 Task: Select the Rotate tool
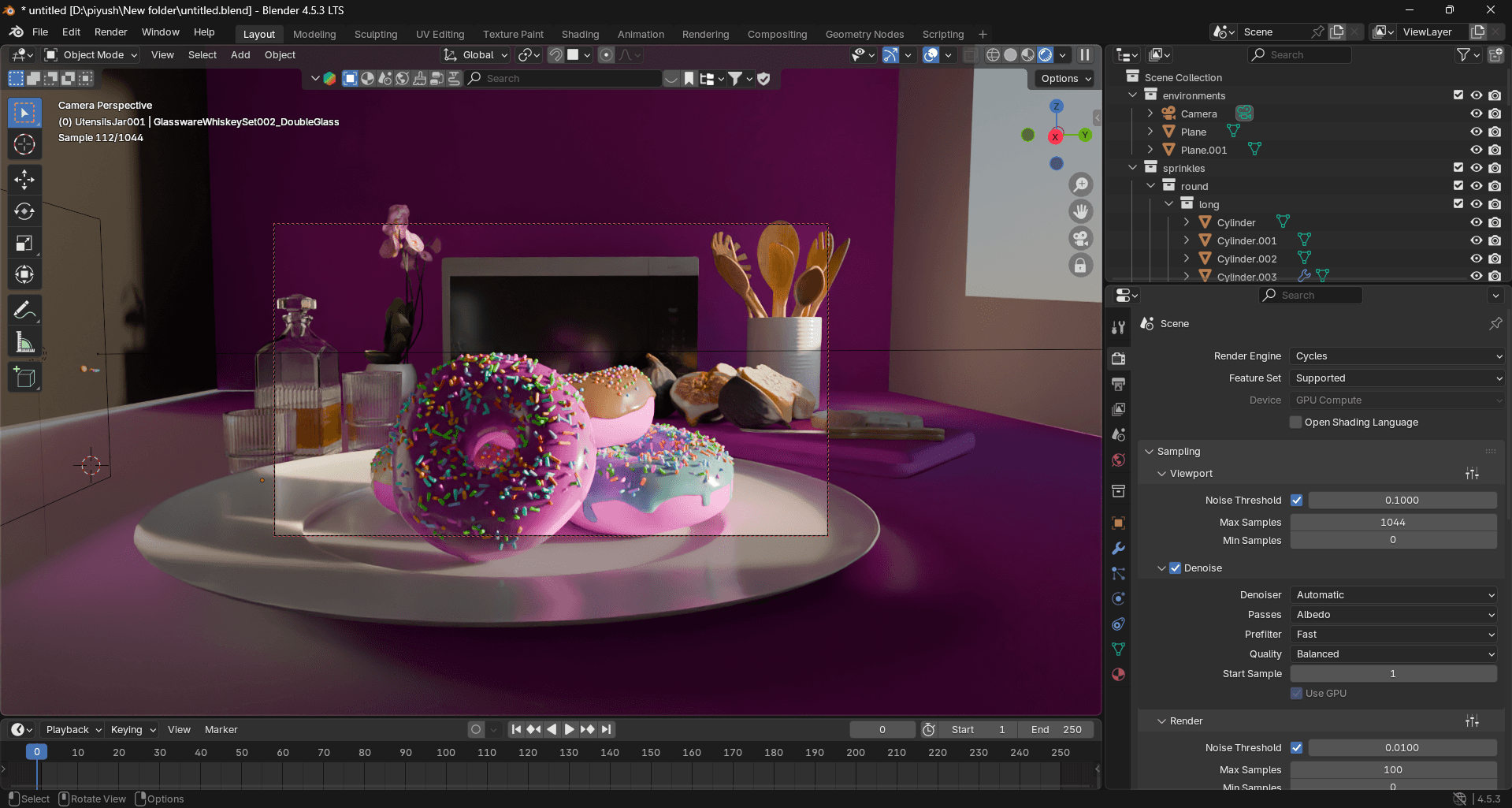coord(24,211)
